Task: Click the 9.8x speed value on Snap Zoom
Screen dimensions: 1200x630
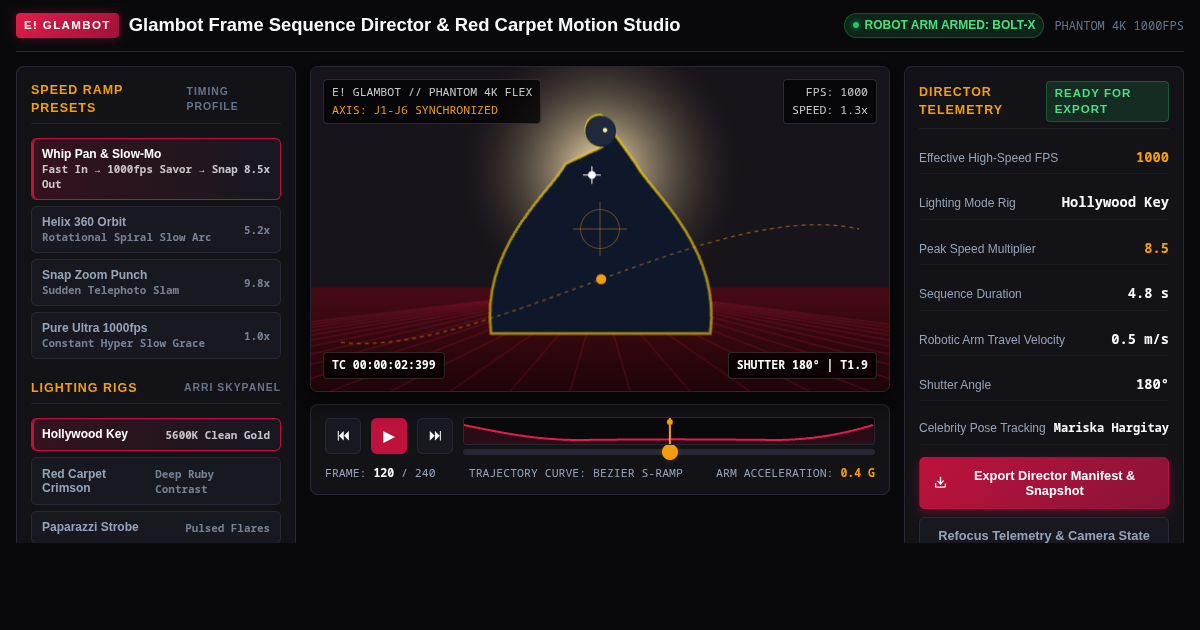Action: coord(257,283)
